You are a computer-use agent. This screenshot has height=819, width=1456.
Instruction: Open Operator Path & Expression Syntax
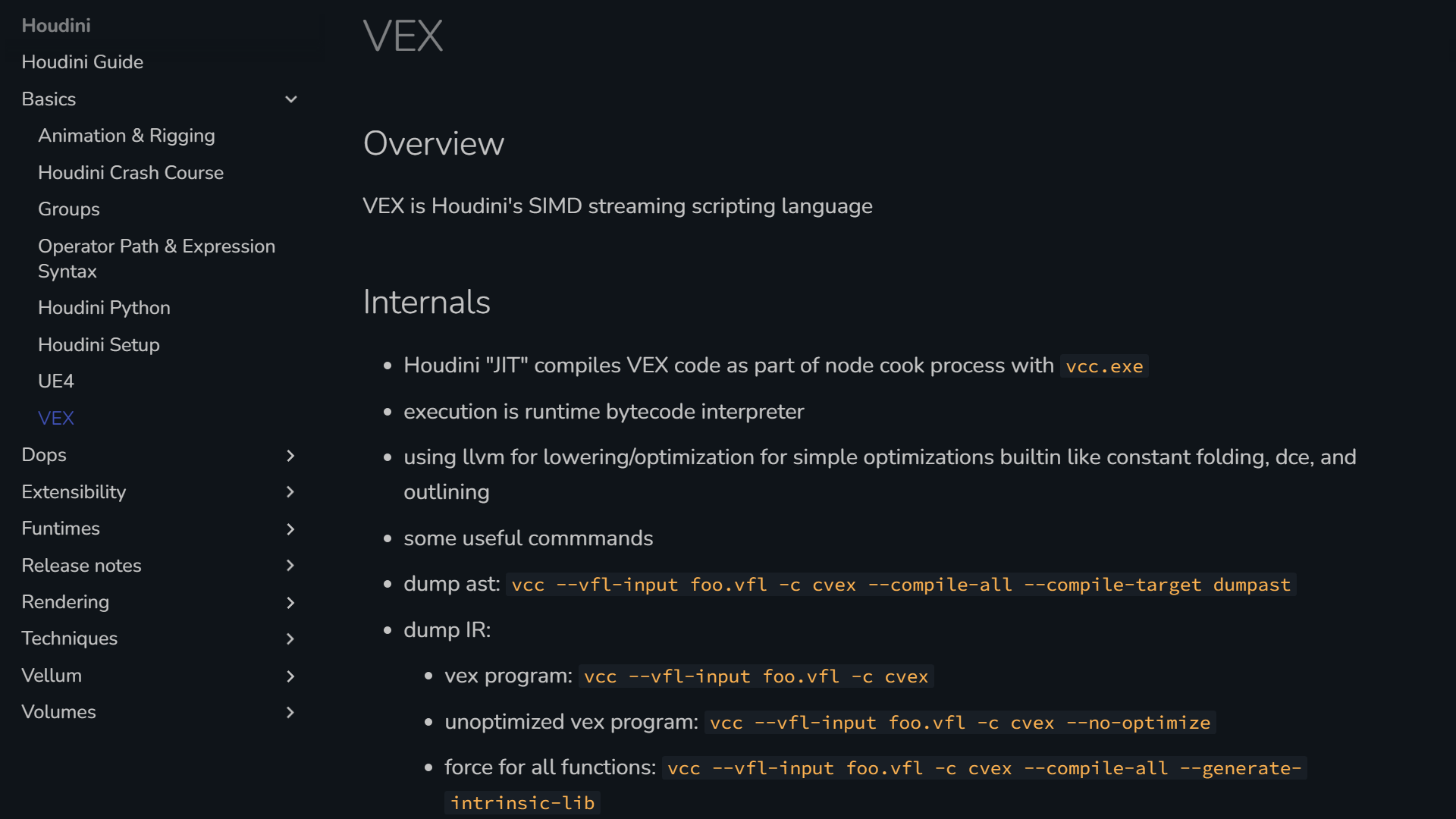click(156, 259)
